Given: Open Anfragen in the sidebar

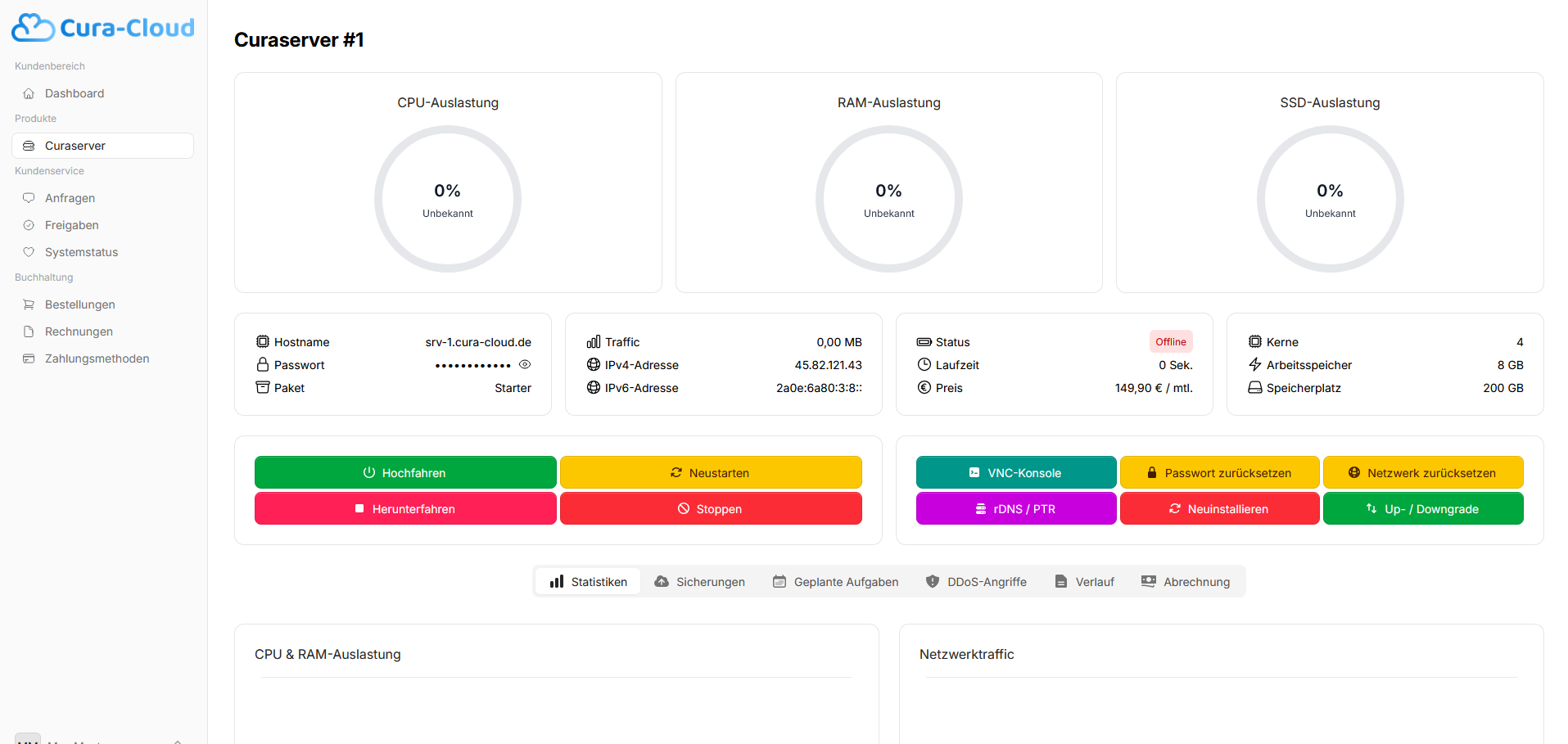Looking at the screenshot, I should (x=70, y=198).
